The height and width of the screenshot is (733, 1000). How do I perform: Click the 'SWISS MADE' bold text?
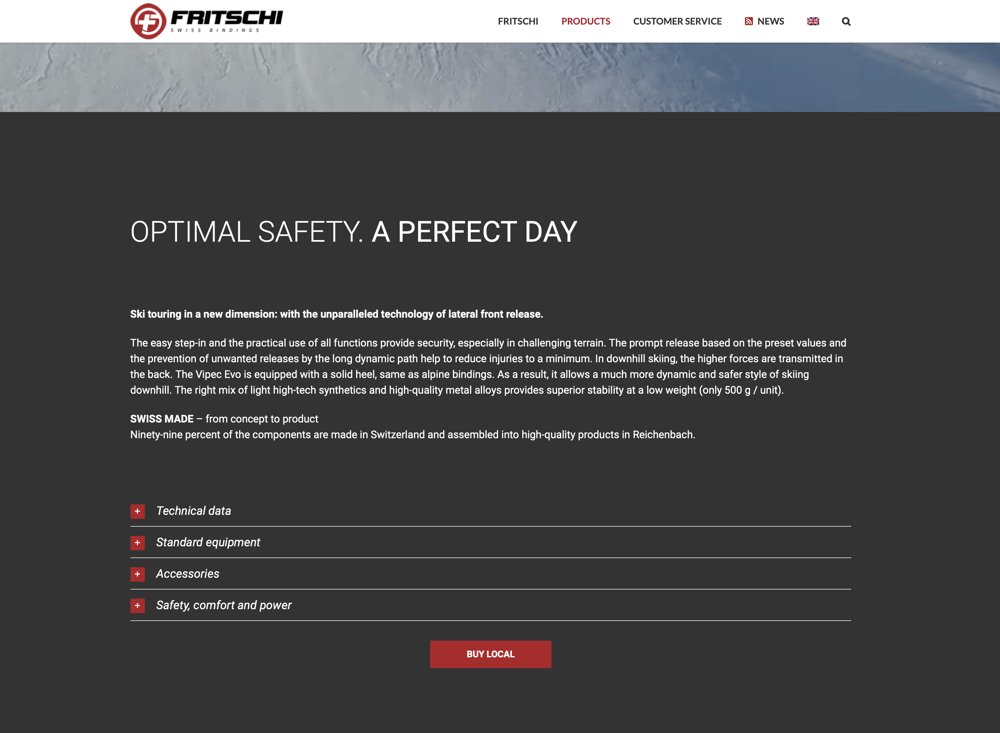click(162, 419)
